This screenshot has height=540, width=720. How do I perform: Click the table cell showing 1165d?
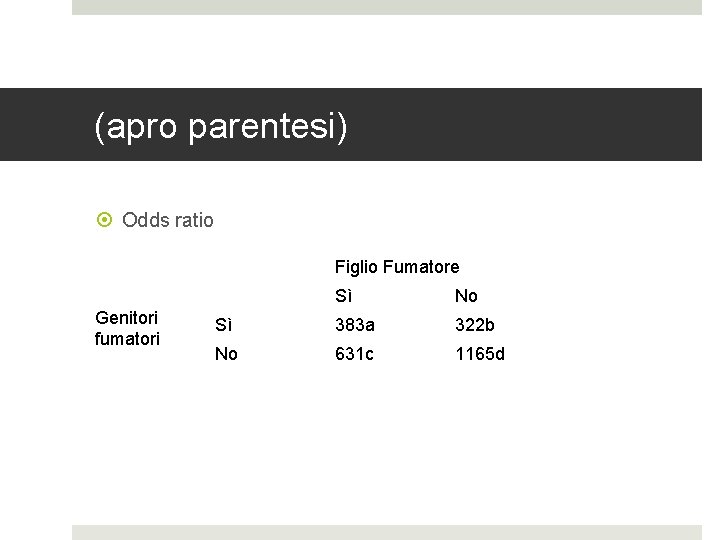[480, 354]
